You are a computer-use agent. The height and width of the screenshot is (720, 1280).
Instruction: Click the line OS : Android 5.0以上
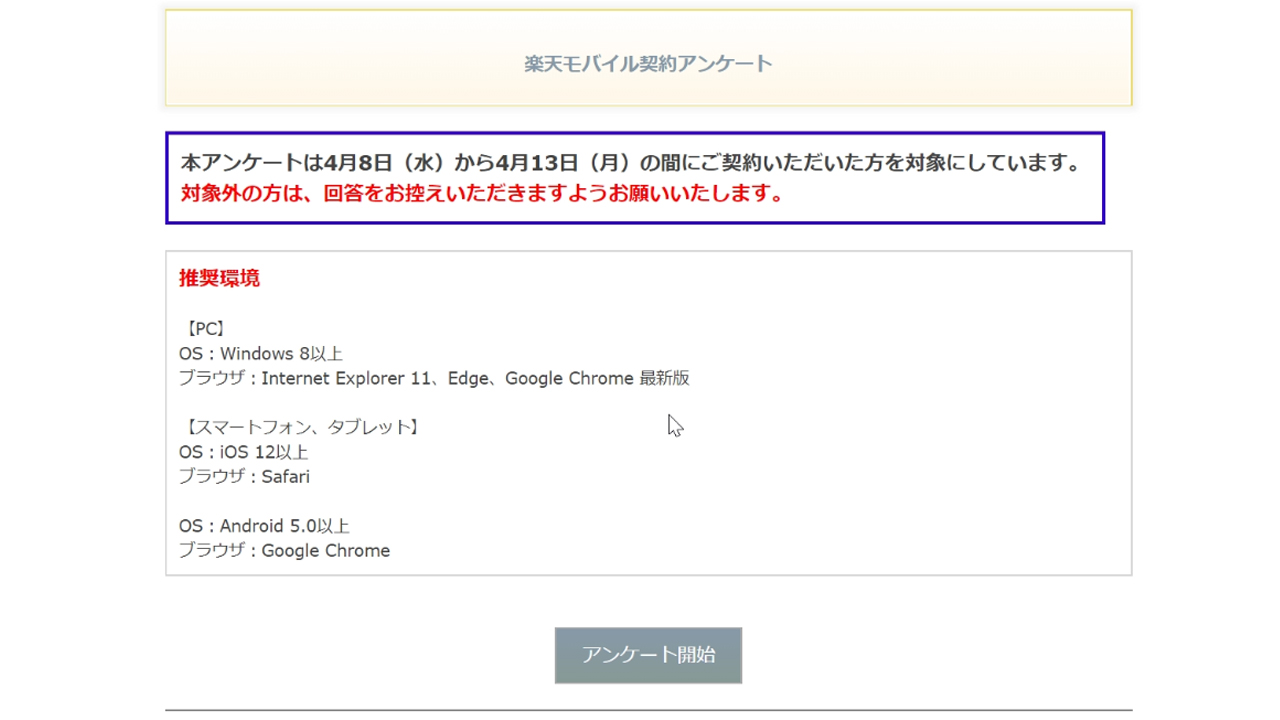[x=264, y=526]
